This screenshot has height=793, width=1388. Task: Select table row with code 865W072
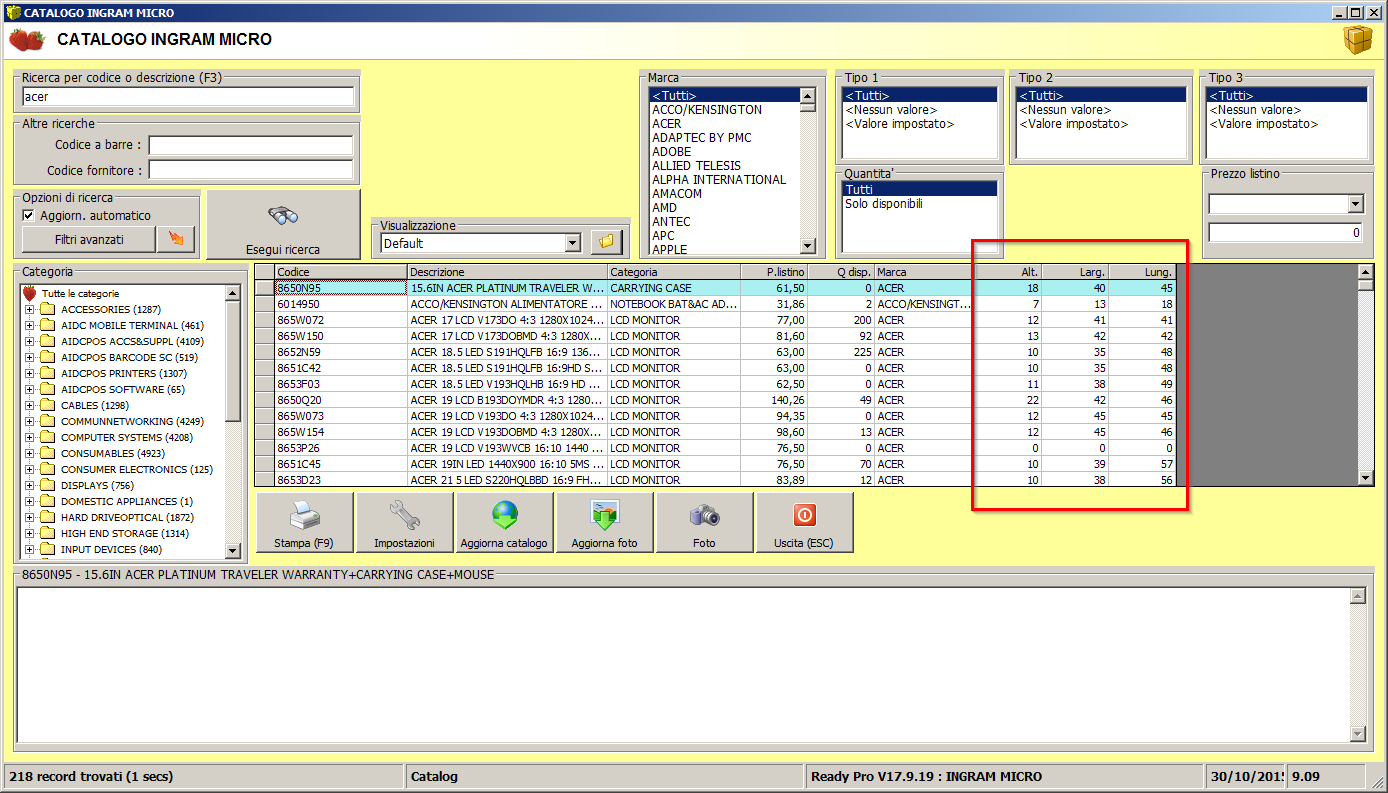pyautogui.click(x=715, y=320)
